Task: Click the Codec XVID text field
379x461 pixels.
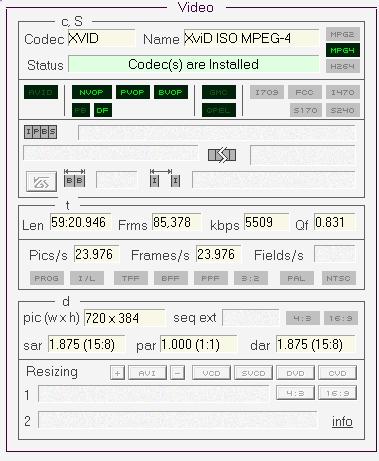Action: point(102,39)
